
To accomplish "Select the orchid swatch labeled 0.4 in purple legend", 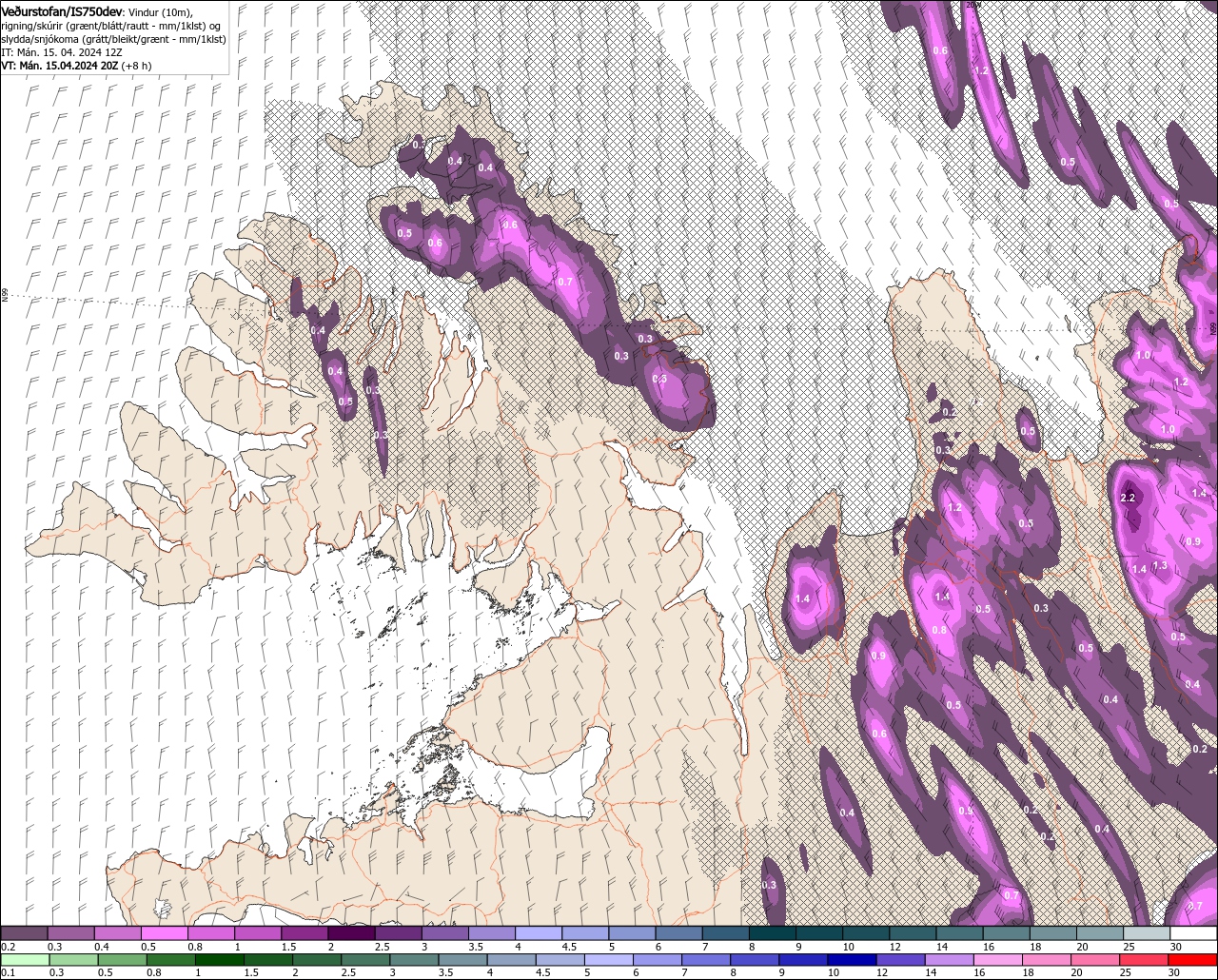I will 117,933.
